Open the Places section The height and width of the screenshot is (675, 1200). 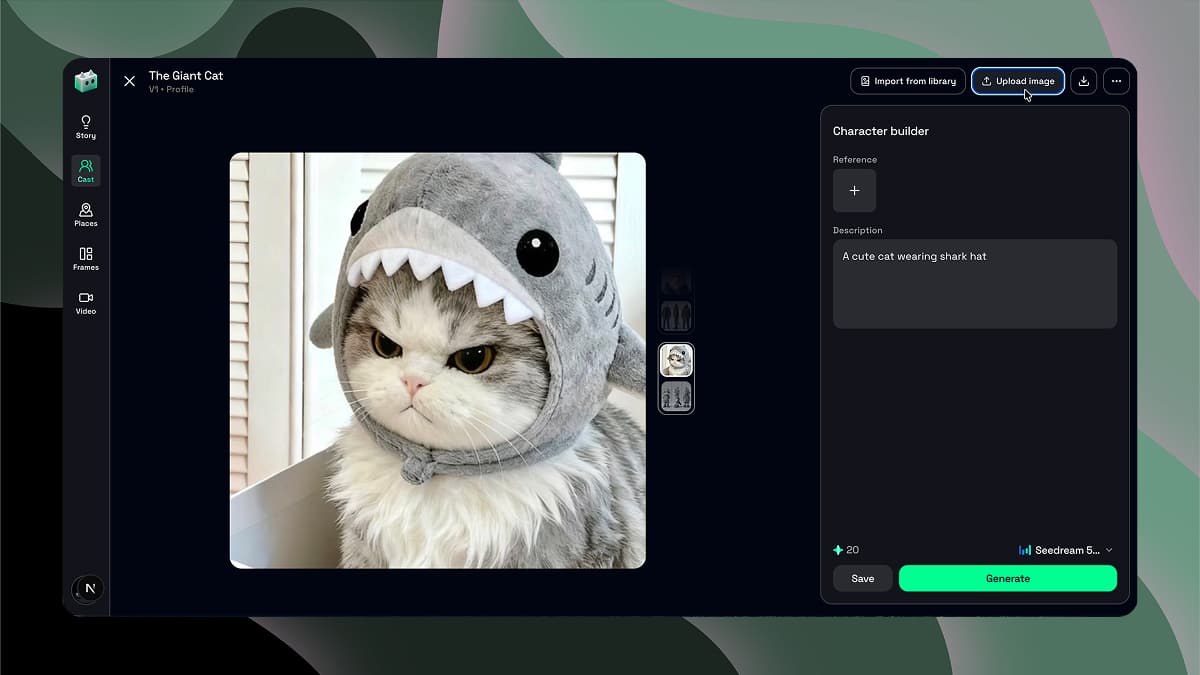(x=86, y=214)
